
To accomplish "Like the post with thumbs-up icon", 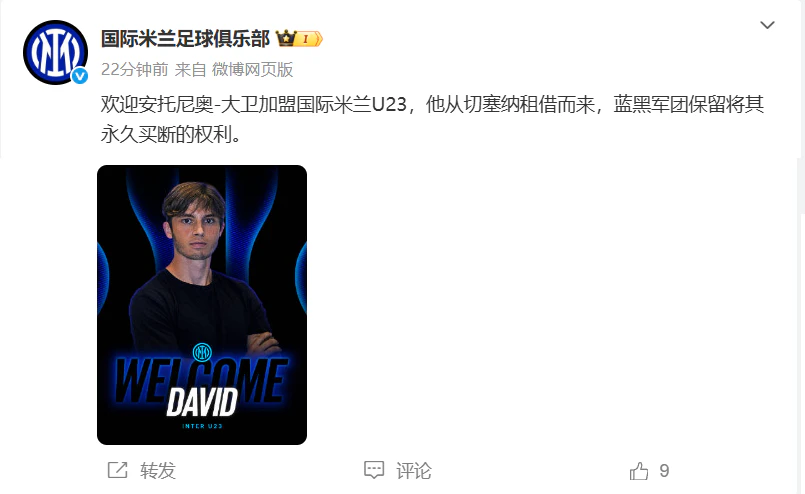I will [x=639, y=470].
